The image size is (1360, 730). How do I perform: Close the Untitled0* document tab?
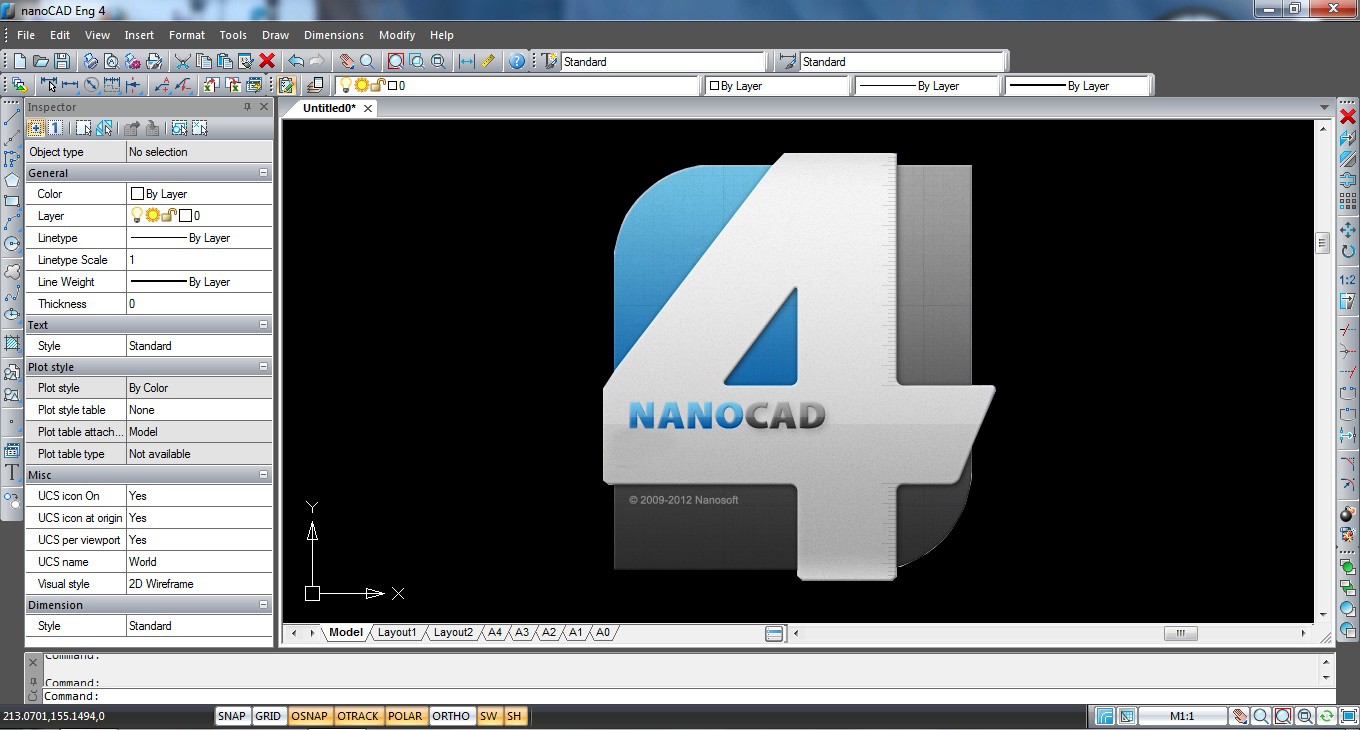coord(368,108)
